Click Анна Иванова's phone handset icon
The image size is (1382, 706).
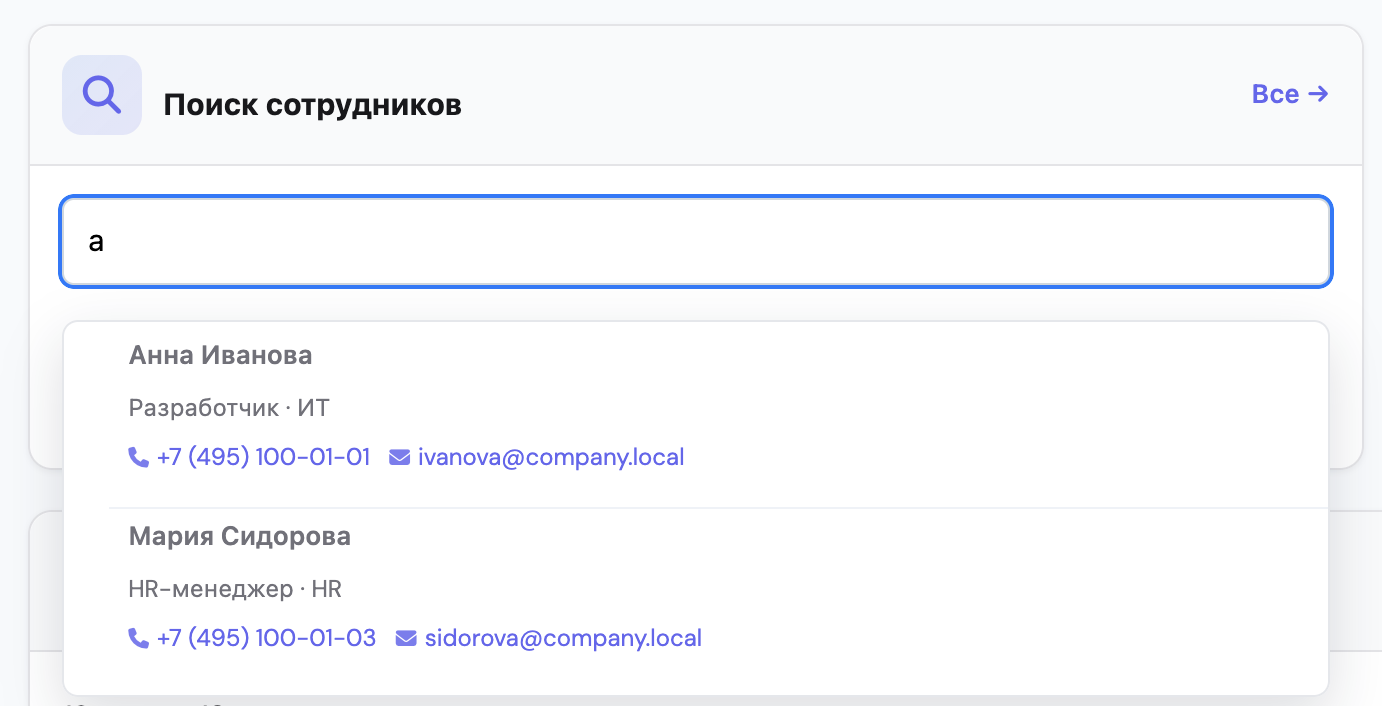(x=139, y=458)
